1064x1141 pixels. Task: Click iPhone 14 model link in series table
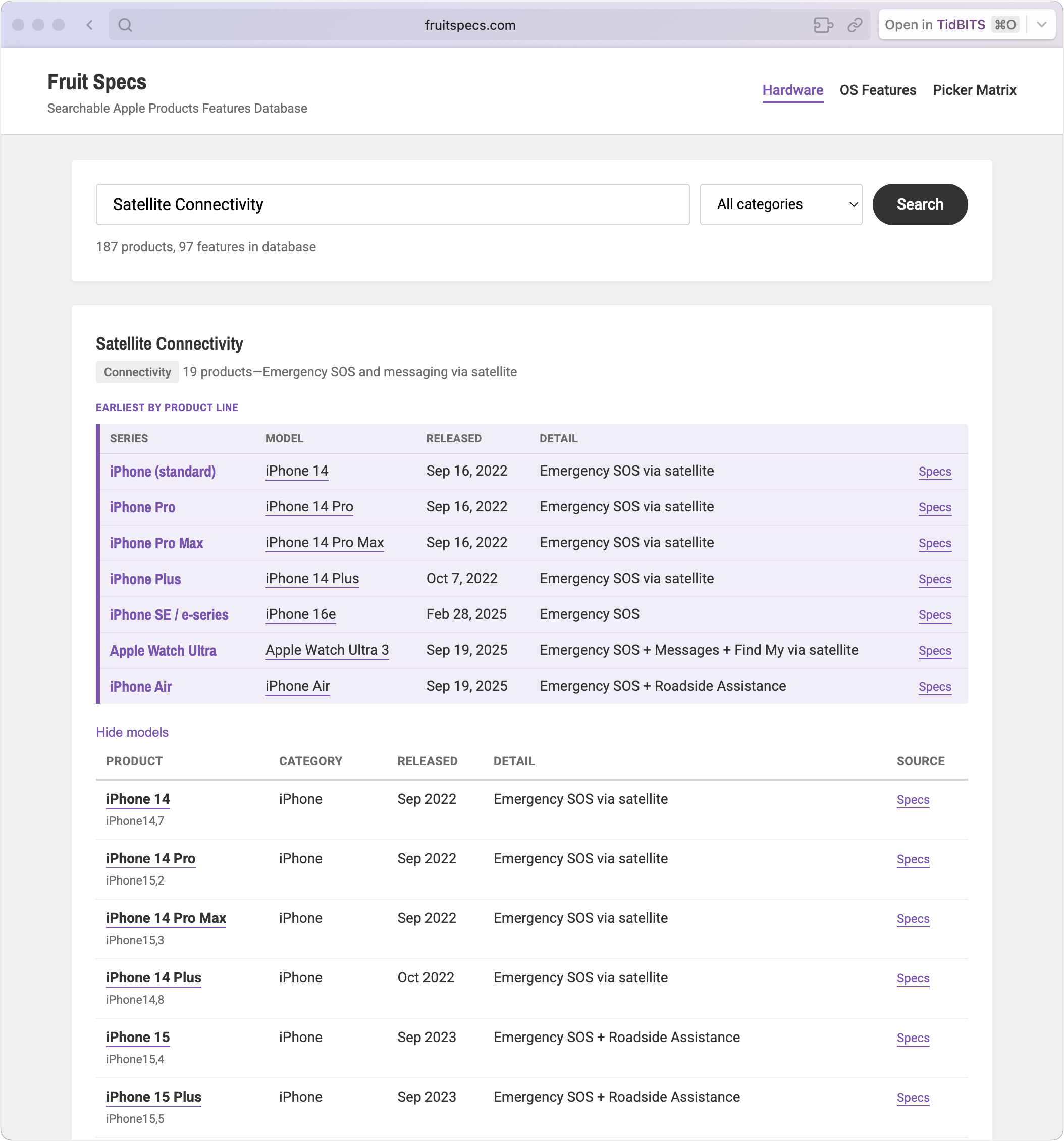[x=297, y=471]
